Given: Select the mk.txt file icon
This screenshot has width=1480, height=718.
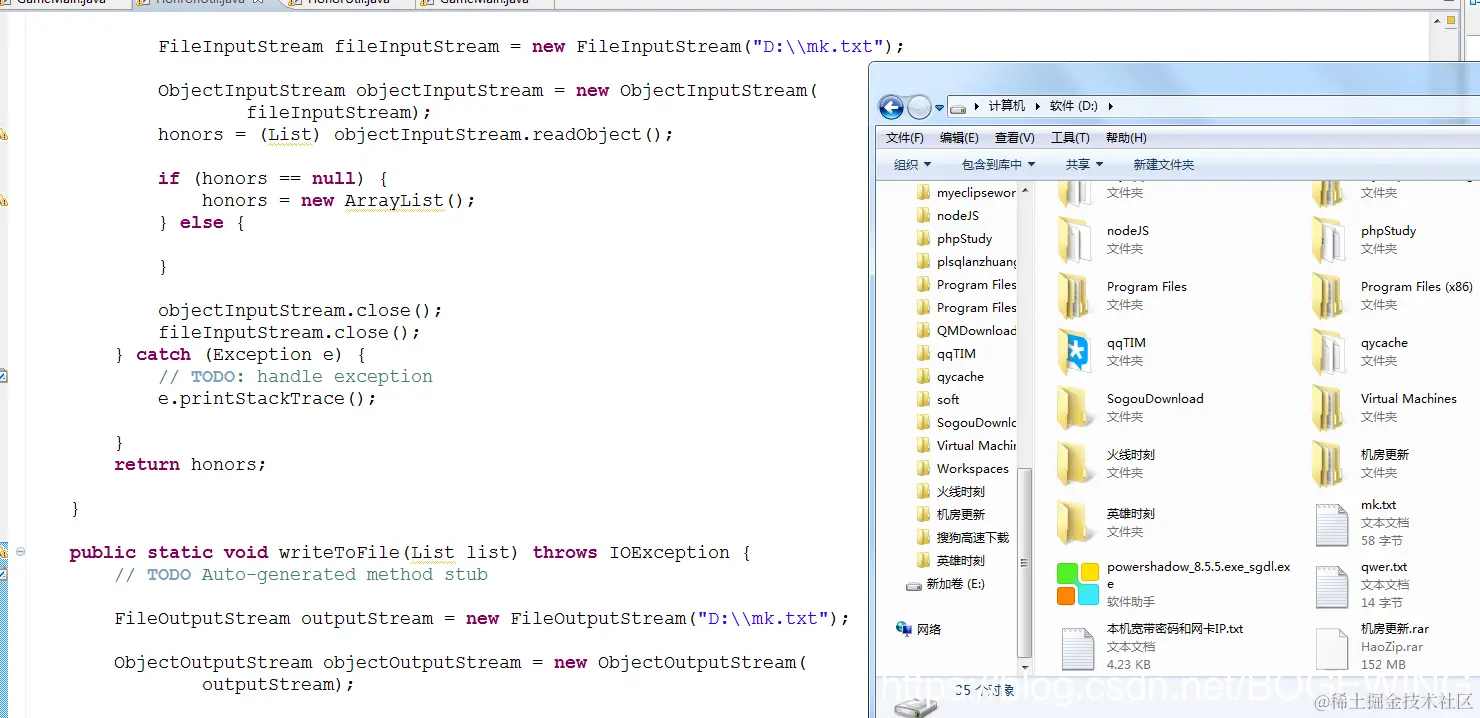Looking at the screenshot, I should coord(1332,523).
